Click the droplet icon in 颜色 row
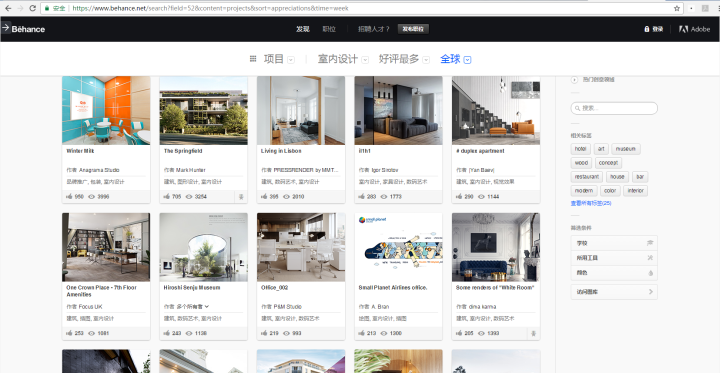The image size is (720, 373). tap(650, 272)
